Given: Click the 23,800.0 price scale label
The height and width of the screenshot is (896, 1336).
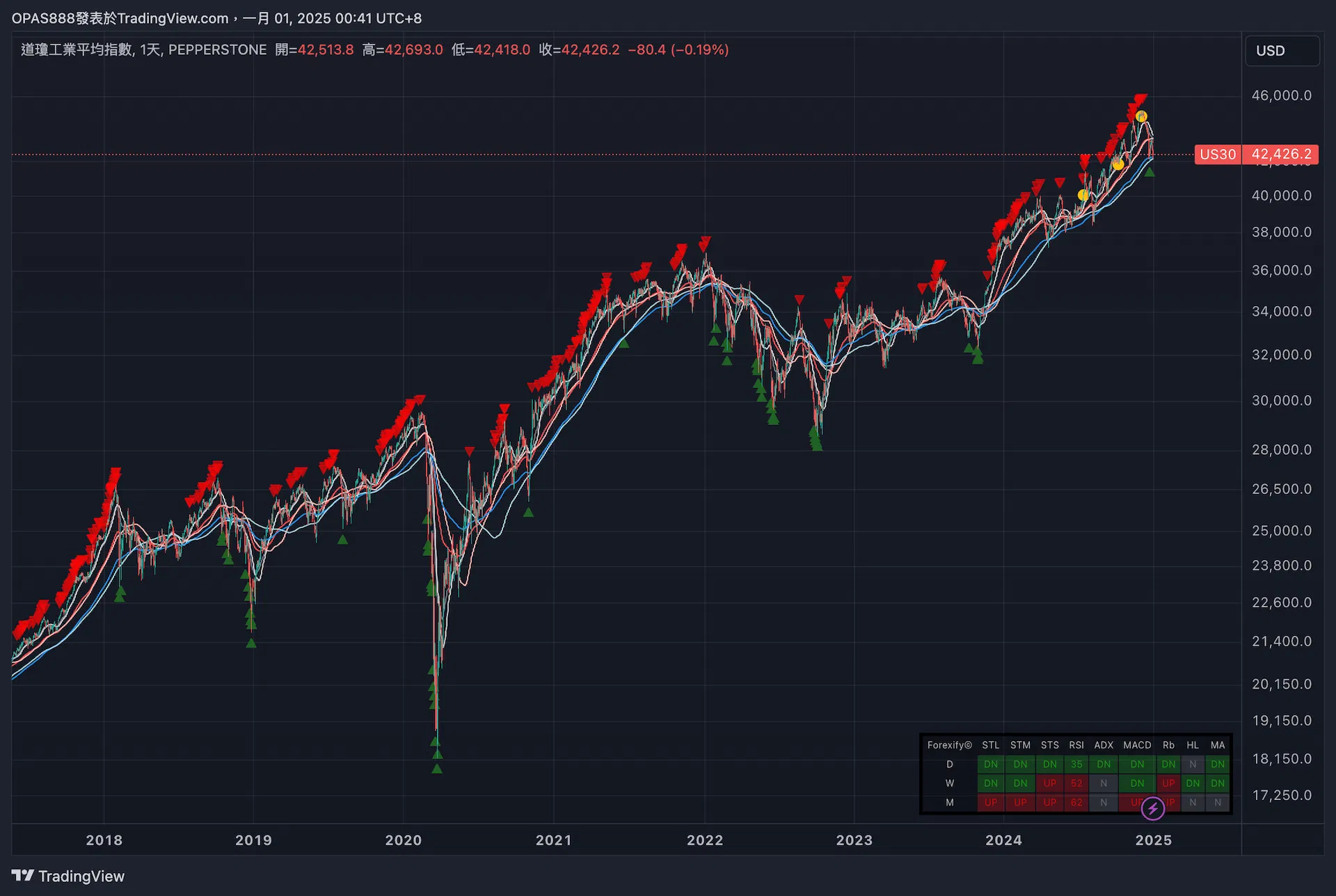Looking at the screenshot, I should [x=1282, y=566].
